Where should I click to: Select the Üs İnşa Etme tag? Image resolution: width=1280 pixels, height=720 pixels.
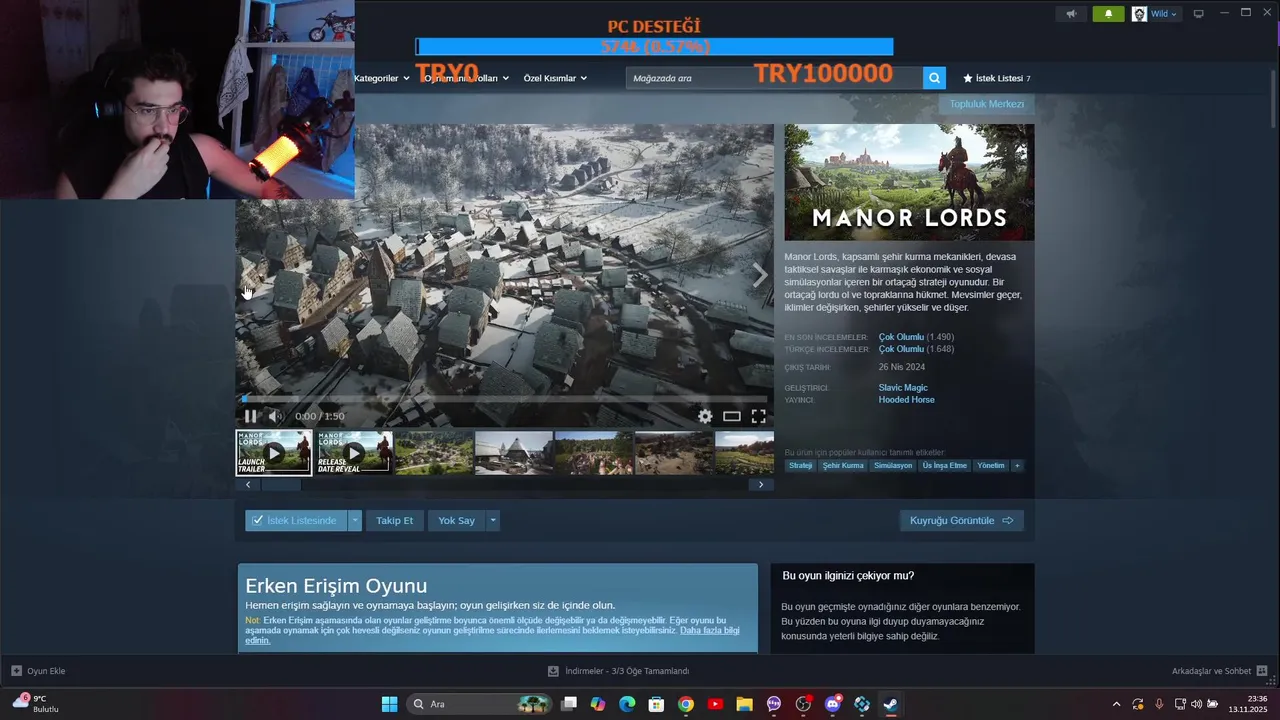click(x=945, y=466)
